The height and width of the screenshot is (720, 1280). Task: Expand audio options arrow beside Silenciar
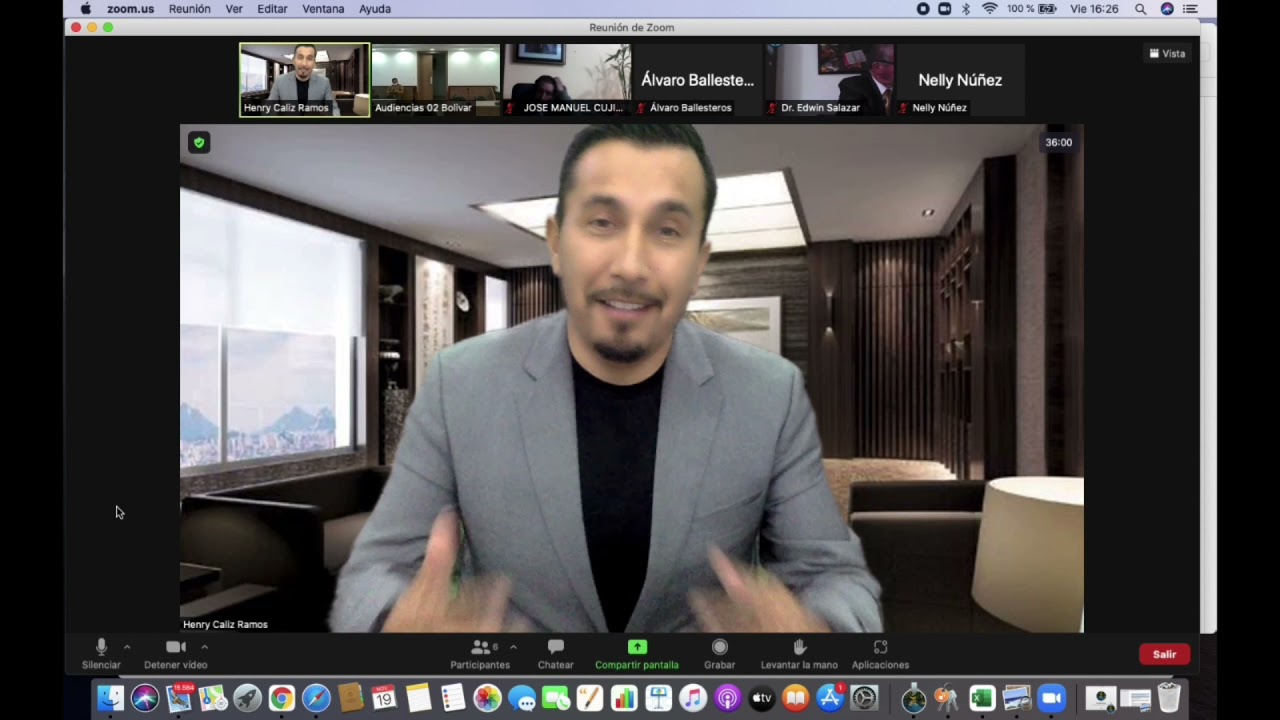127,647
